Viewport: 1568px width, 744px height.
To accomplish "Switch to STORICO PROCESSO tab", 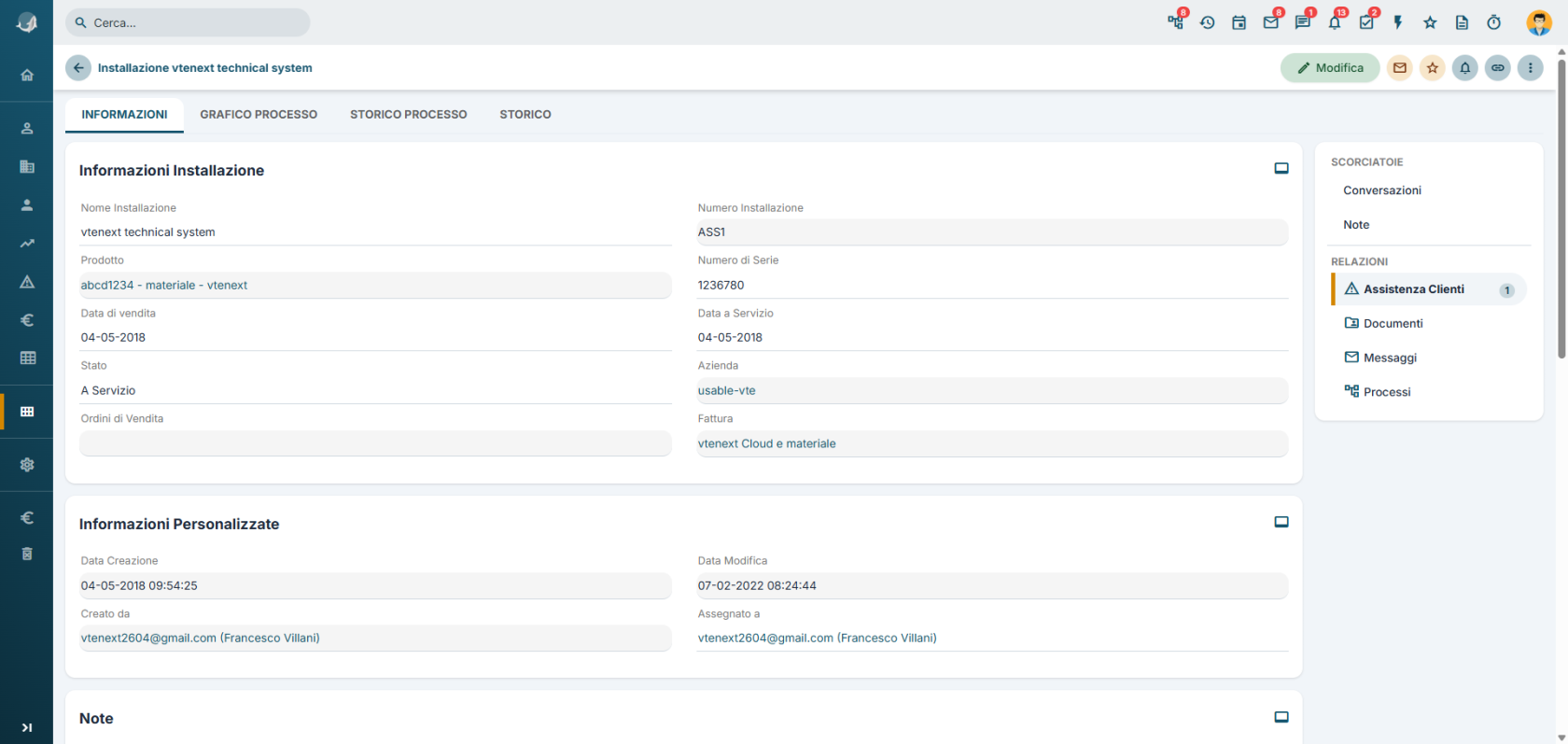I will tap(409, 114).
